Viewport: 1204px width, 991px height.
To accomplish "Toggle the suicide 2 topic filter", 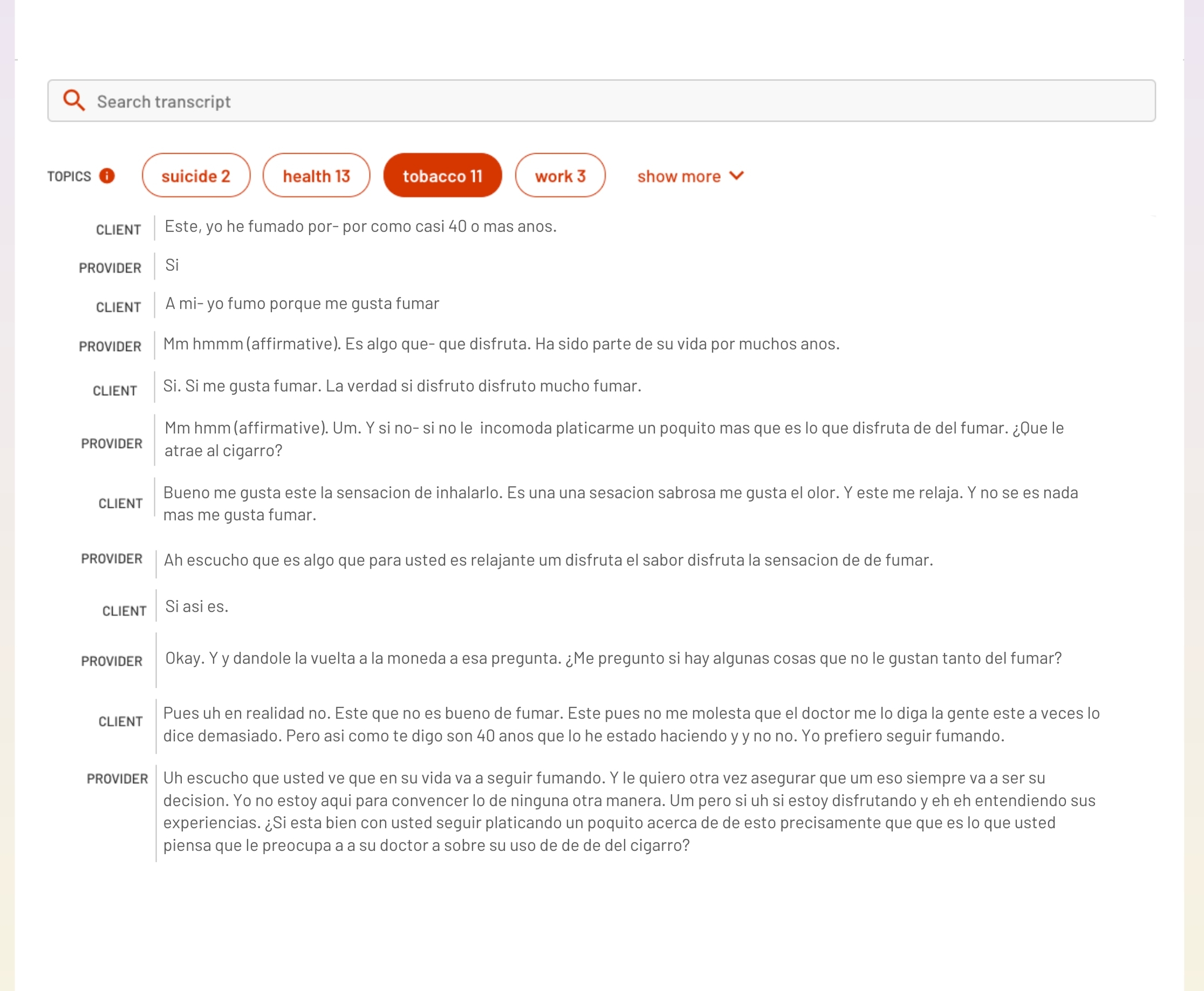I will 196,175.
